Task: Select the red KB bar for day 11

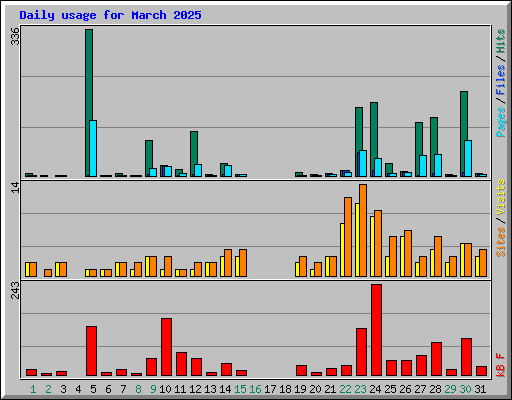Action: [x=181, y=364]
